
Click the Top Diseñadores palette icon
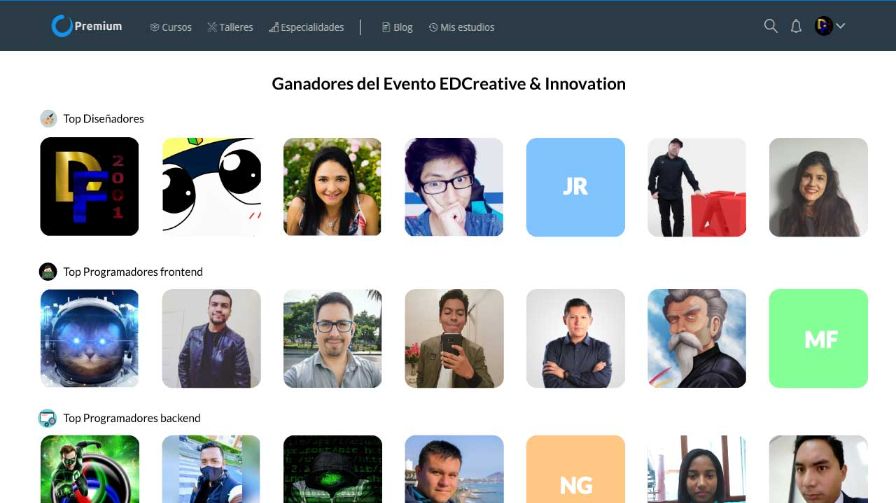point(49,118)
